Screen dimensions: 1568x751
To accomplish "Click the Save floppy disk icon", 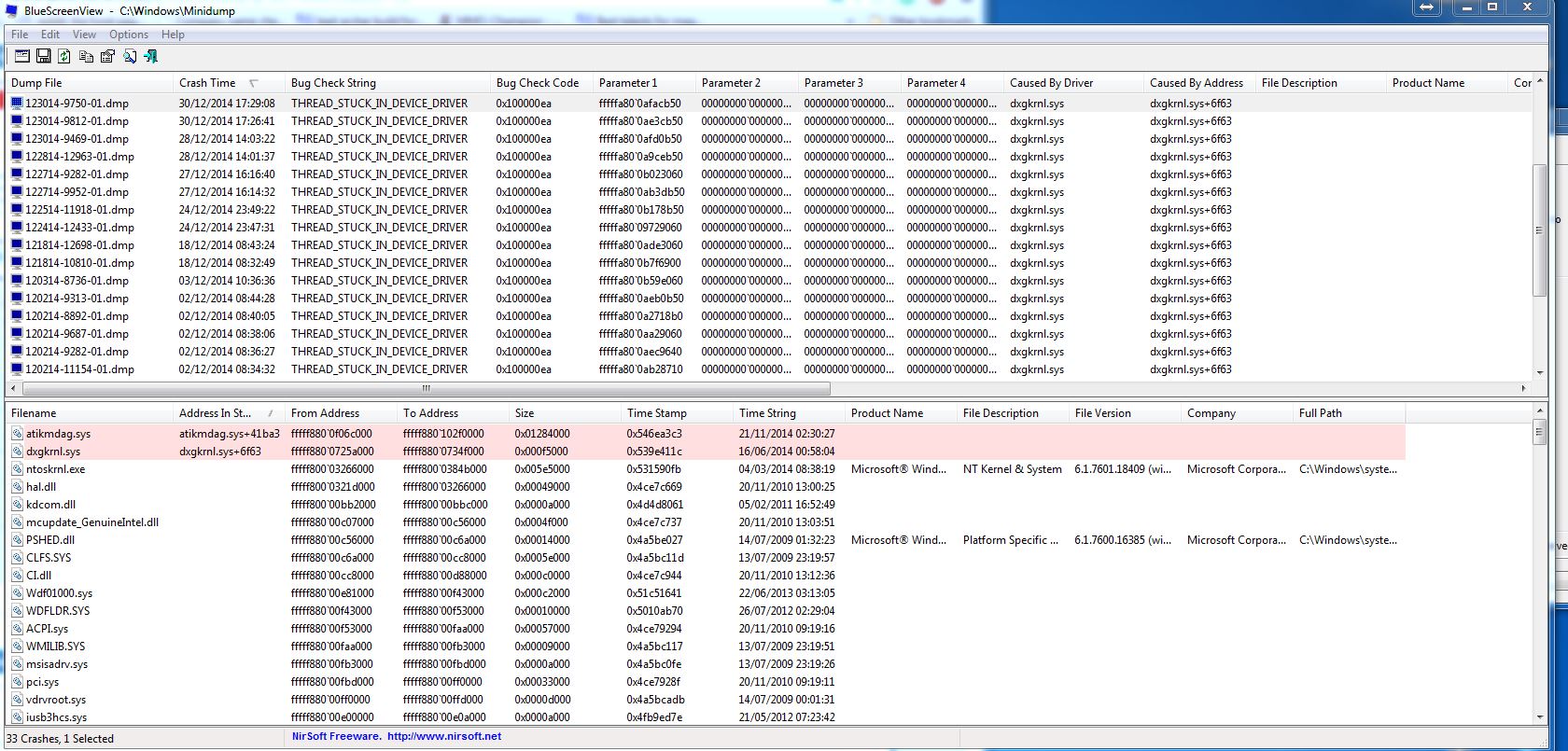I will [43, 57].
